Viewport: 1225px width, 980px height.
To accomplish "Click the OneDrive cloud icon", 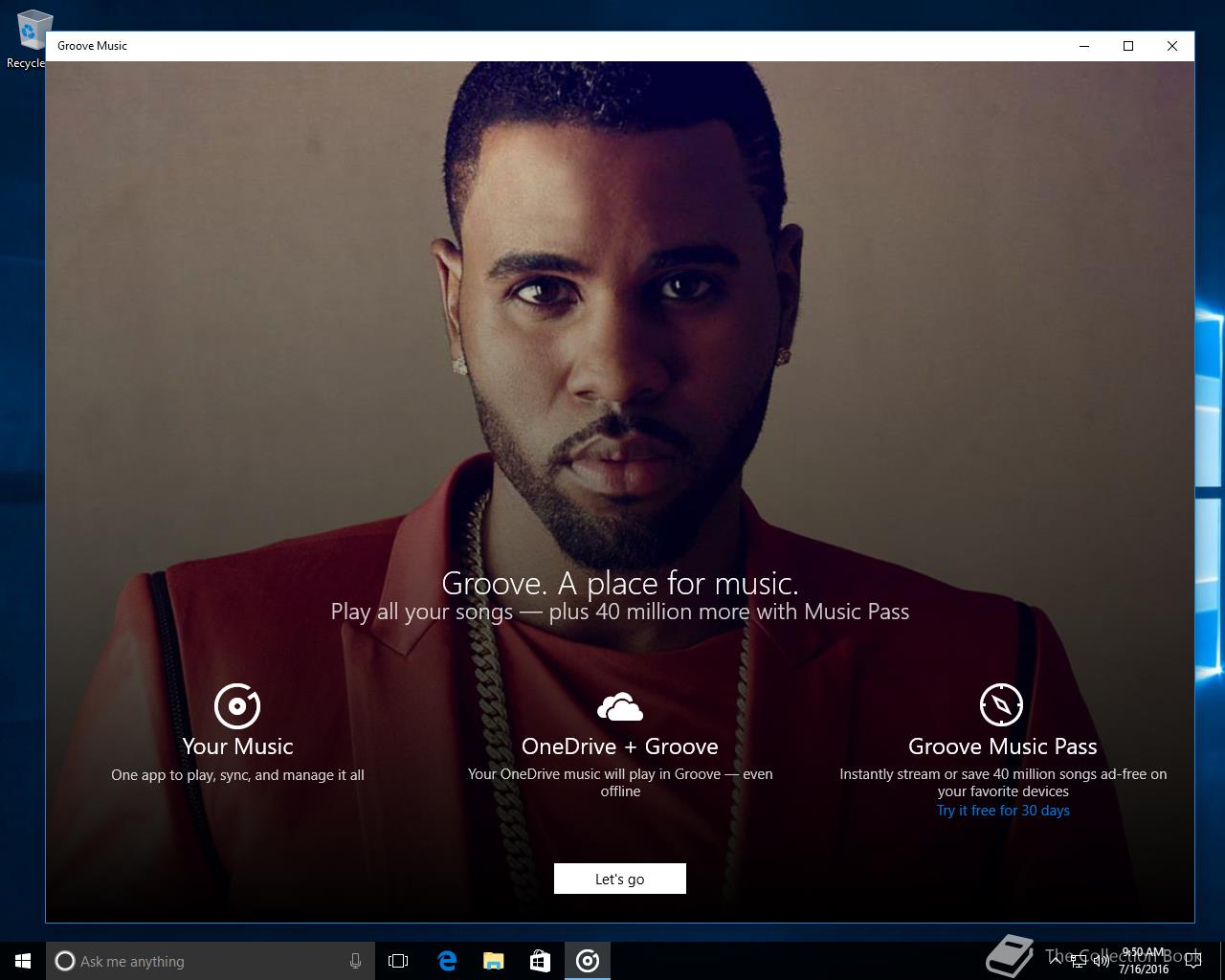I will pos(620,707).
